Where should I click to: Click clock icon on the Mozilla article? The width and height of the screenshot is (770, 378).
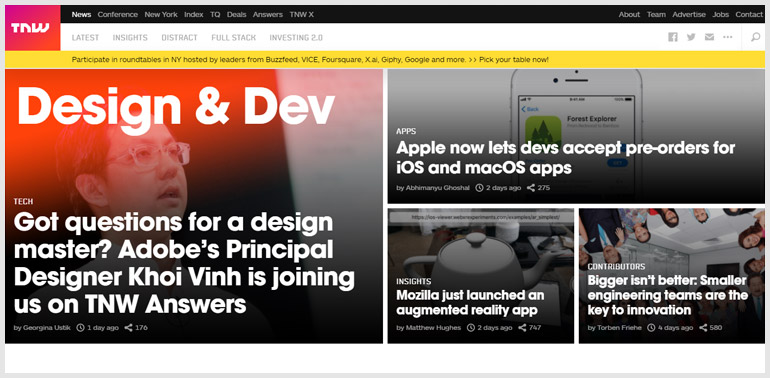pos(470,327)
